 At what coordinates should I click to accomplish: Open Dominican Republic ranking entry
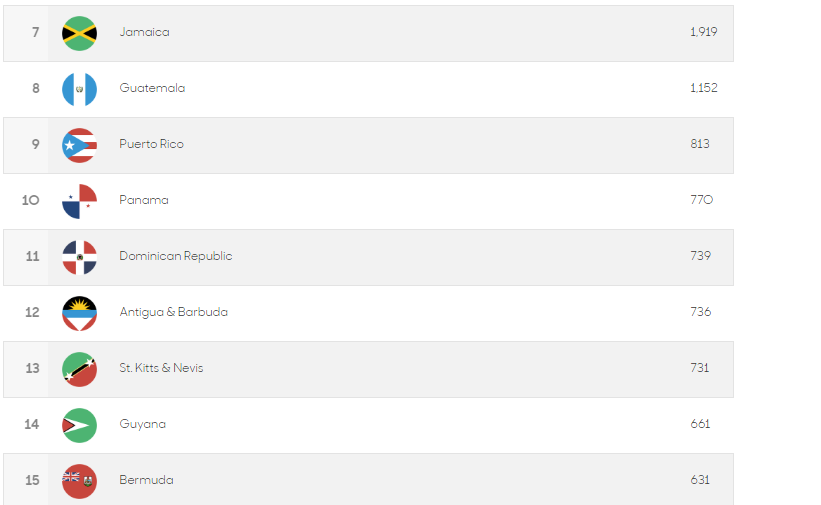[368, 257]
